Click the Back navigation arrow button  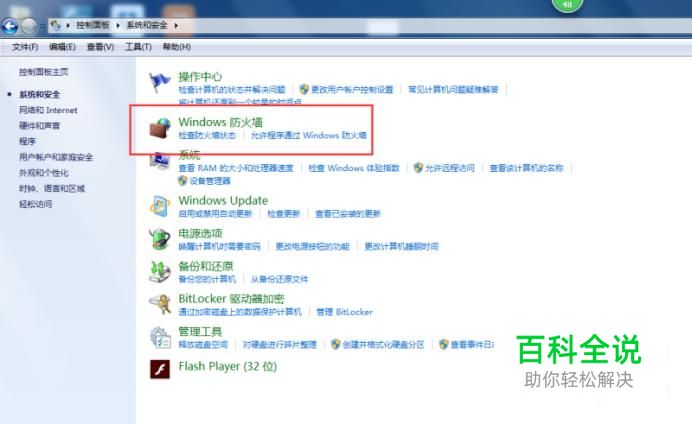pyautogui.click(x=10, y=26)
